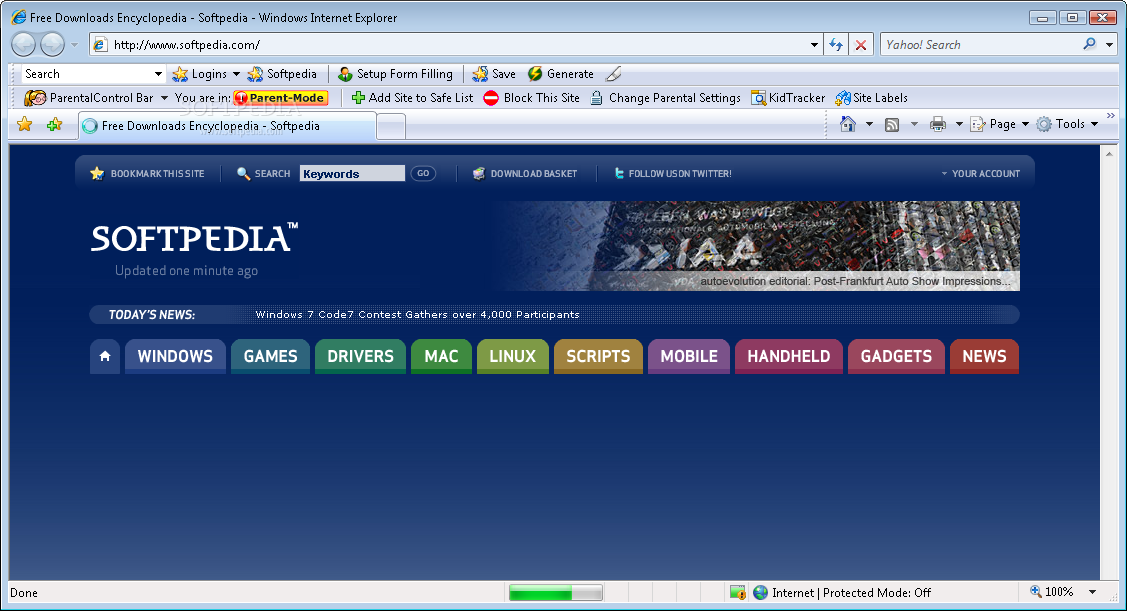Click the browser Forward arrow button
This screenshot has height=611, width=1127.
(x=52, y=45)
